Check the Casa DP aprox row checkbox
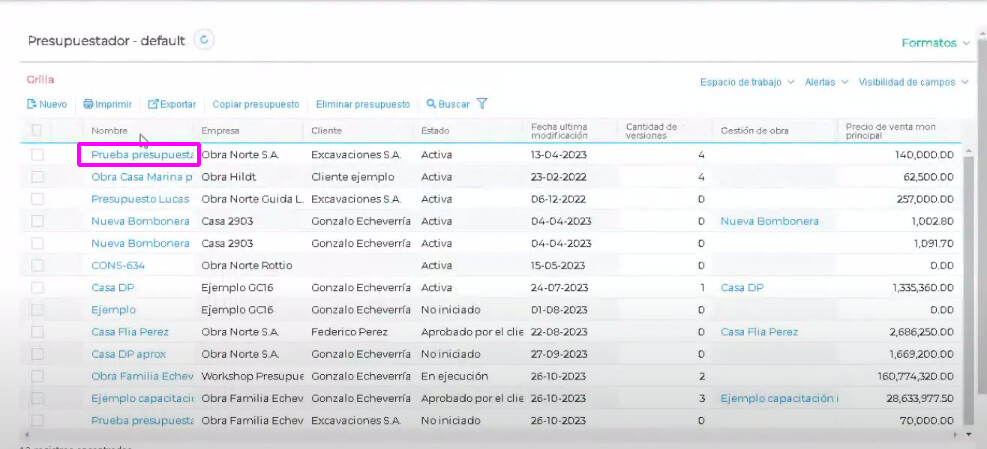This screenshot has height=449, width=987. 37,354
